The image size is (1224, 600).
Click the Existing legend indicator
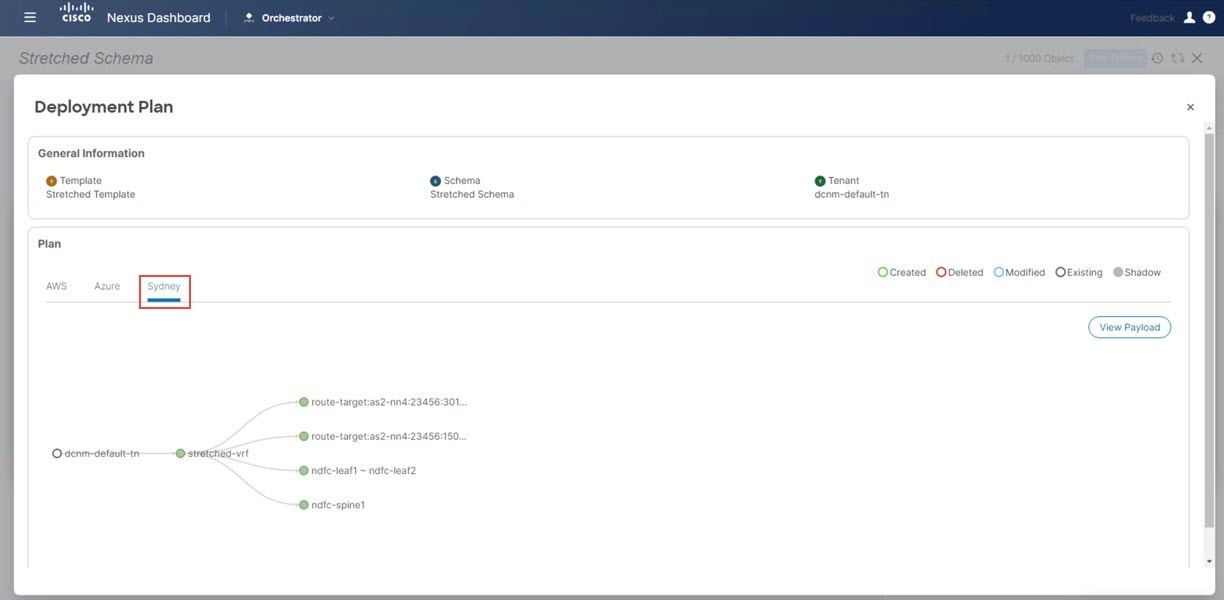pyautogui.click(x=1061, y=272)
